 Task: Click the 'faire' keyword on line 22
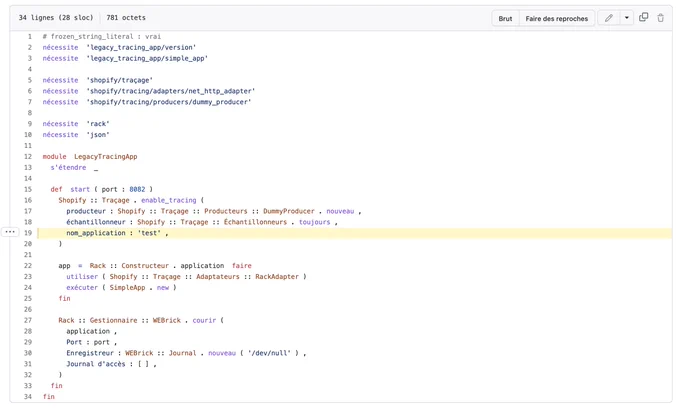click(242, 266)
